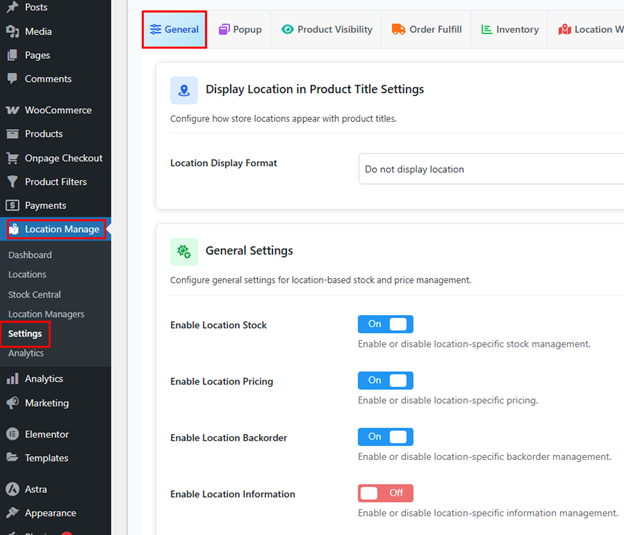
Task: Open Stock Central submenu link
Action: 34,294
